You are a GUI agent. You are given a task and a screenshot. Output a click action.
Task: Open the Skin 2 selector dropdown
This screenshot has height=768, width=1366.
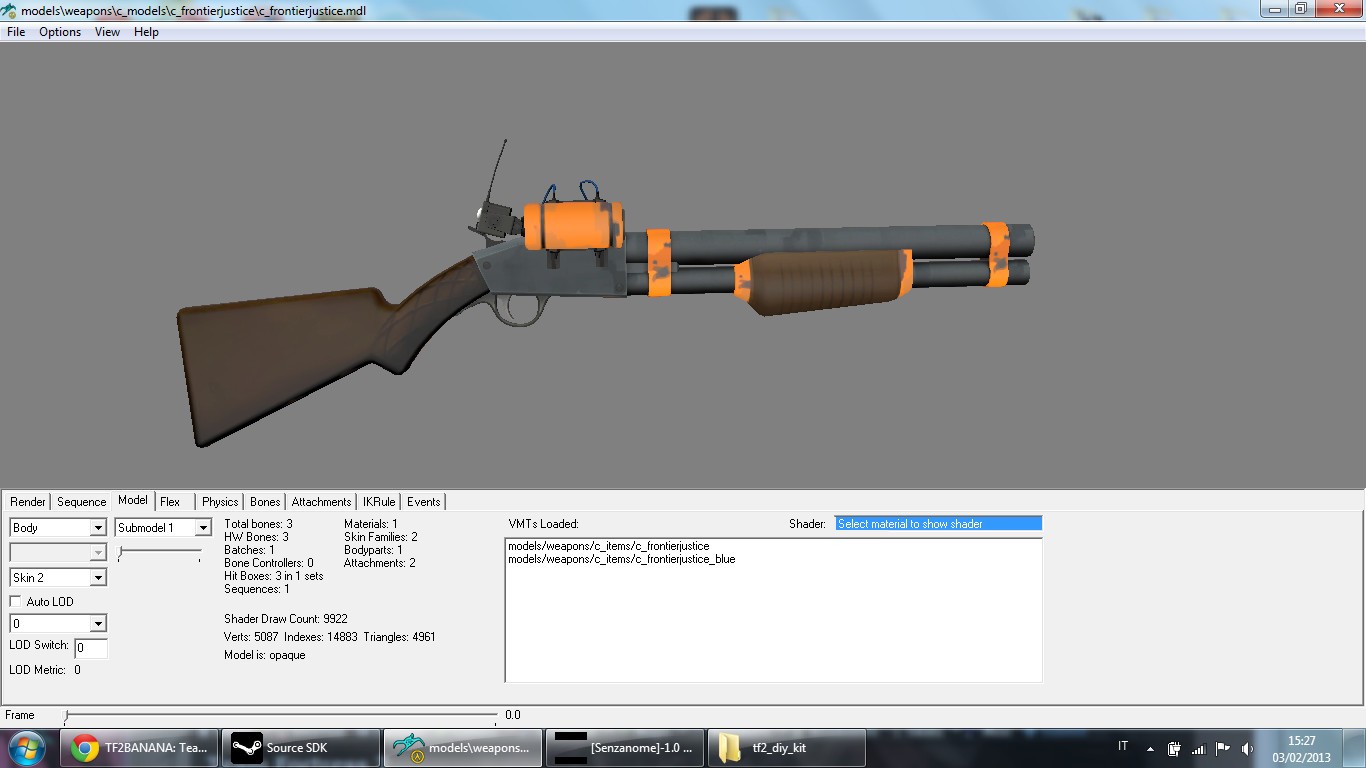95,577
